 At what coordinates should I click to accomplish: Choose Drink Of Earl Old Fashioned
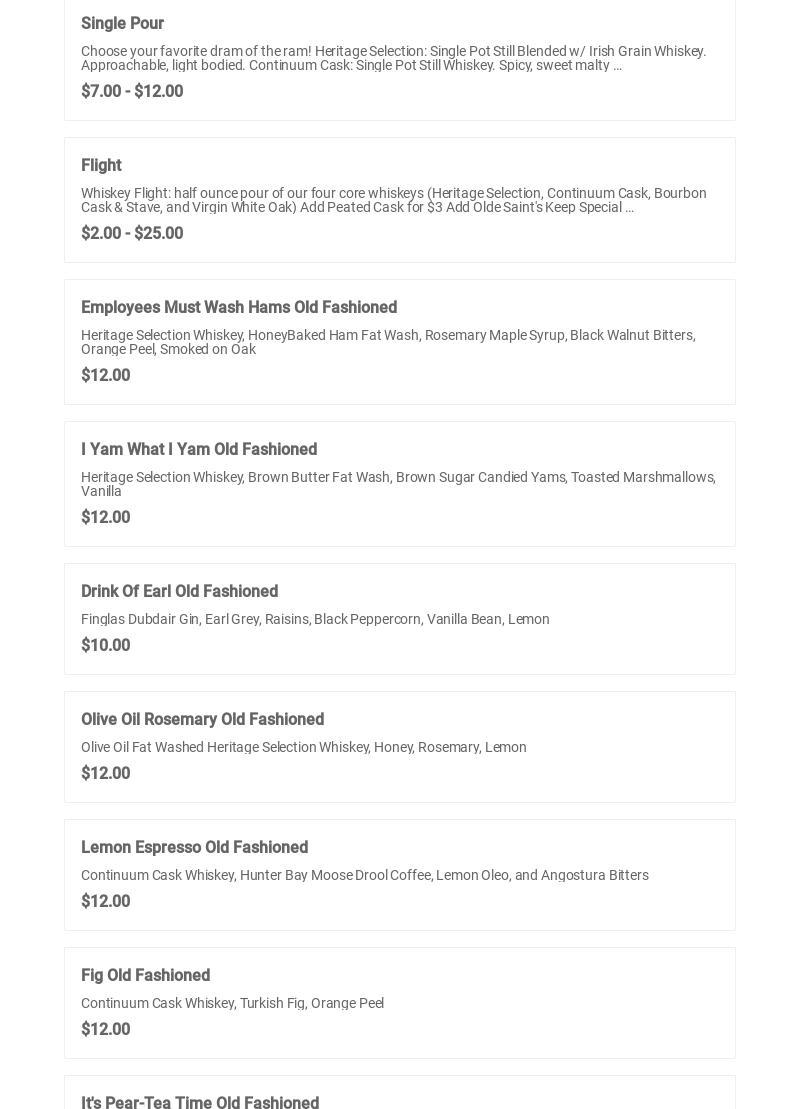pos(179,591)
